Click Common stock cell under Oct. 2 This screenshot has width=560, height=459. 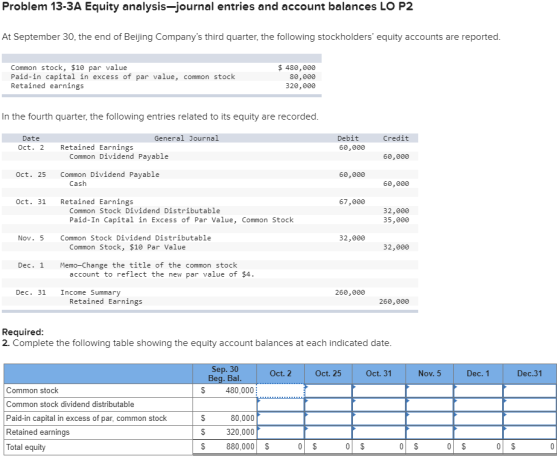coord(280,390)
